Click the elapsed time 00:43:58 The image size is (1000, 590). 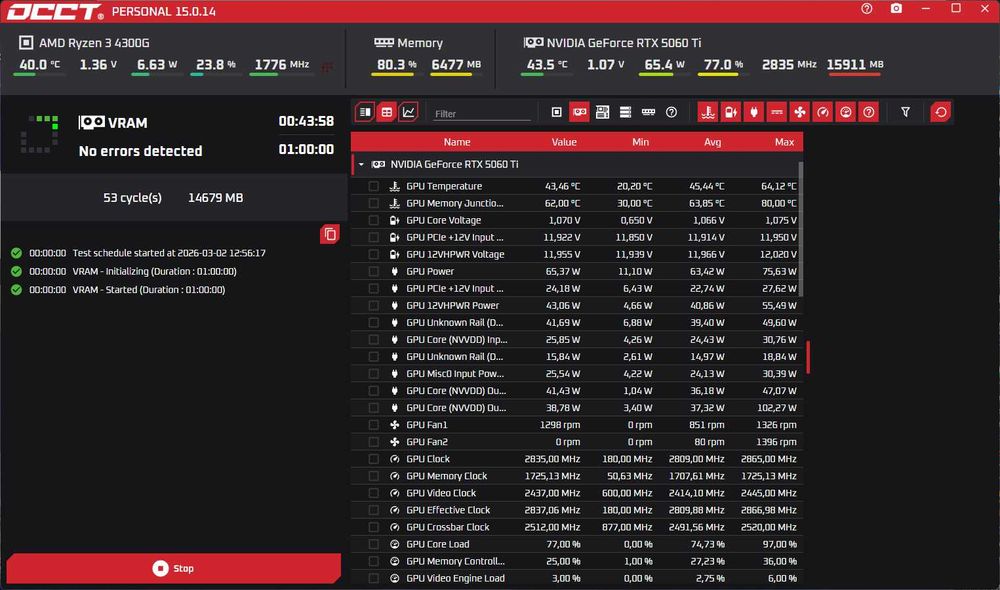306,121
